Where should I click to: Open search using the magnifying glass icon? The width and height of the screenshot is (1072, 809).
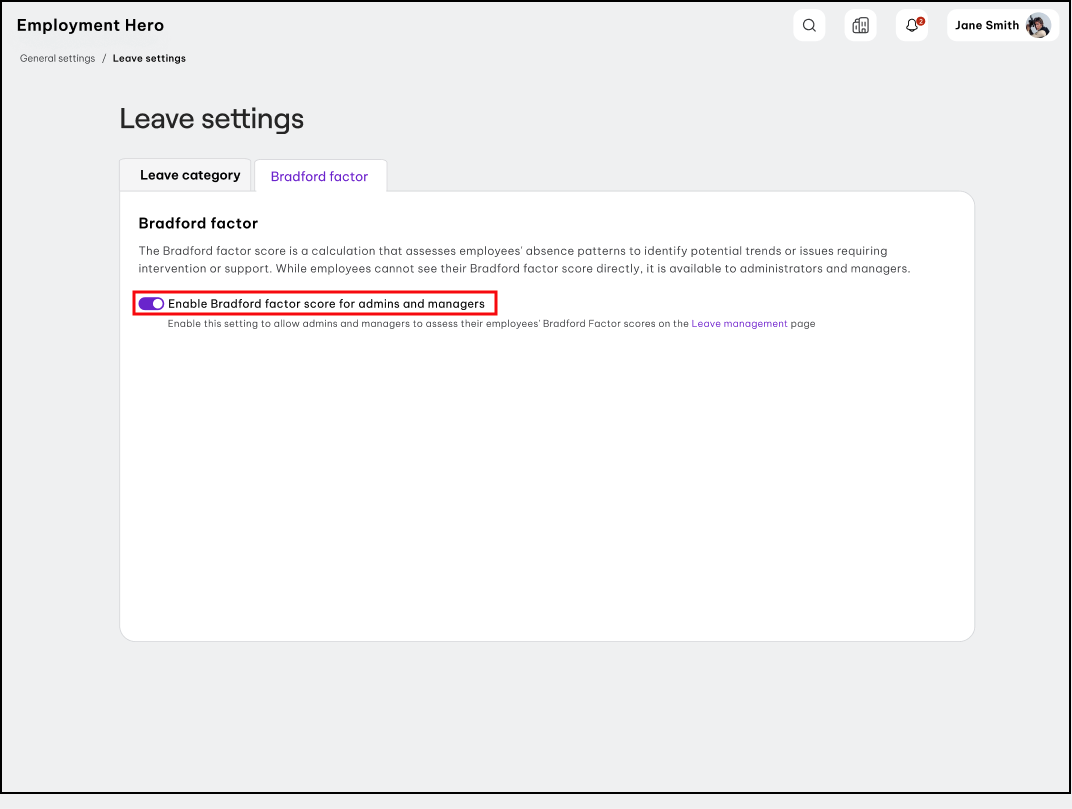coord(809,26)
